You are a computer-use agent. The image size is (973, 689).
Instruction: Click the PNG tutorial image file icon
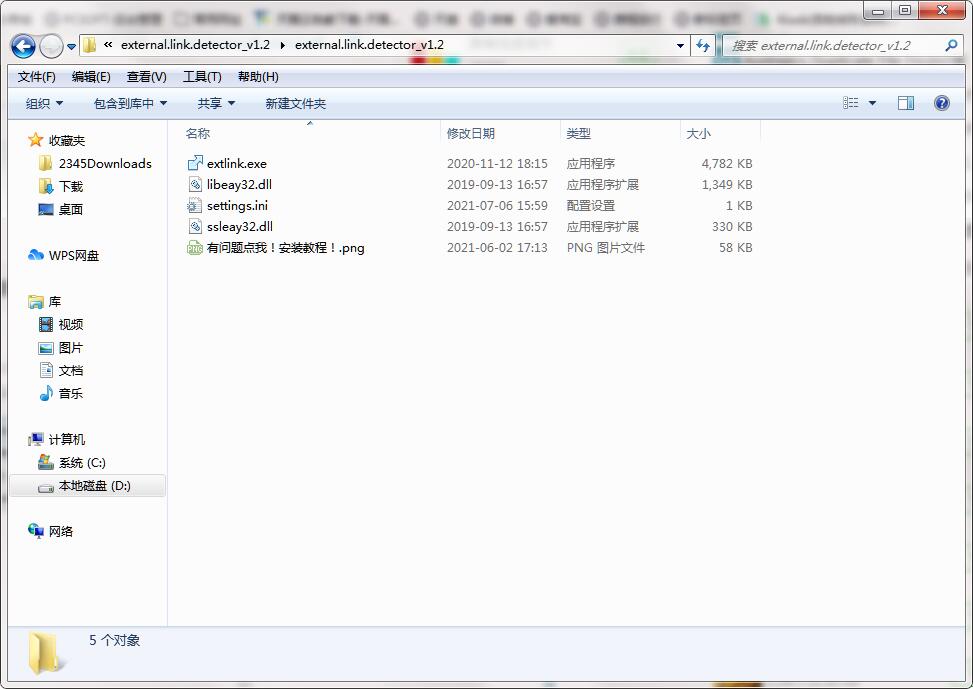click(195, 247)
